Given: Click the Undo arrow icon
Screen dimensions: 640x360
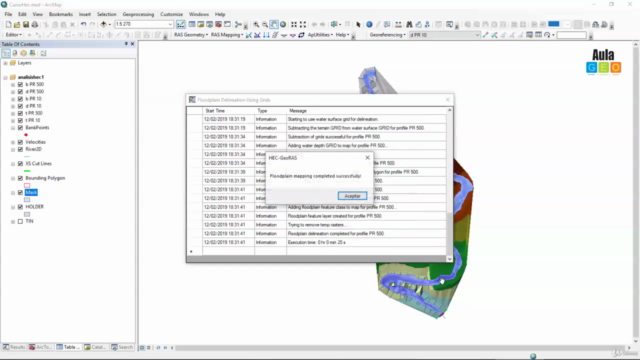Looking at the screenshot, I should 83,24.
